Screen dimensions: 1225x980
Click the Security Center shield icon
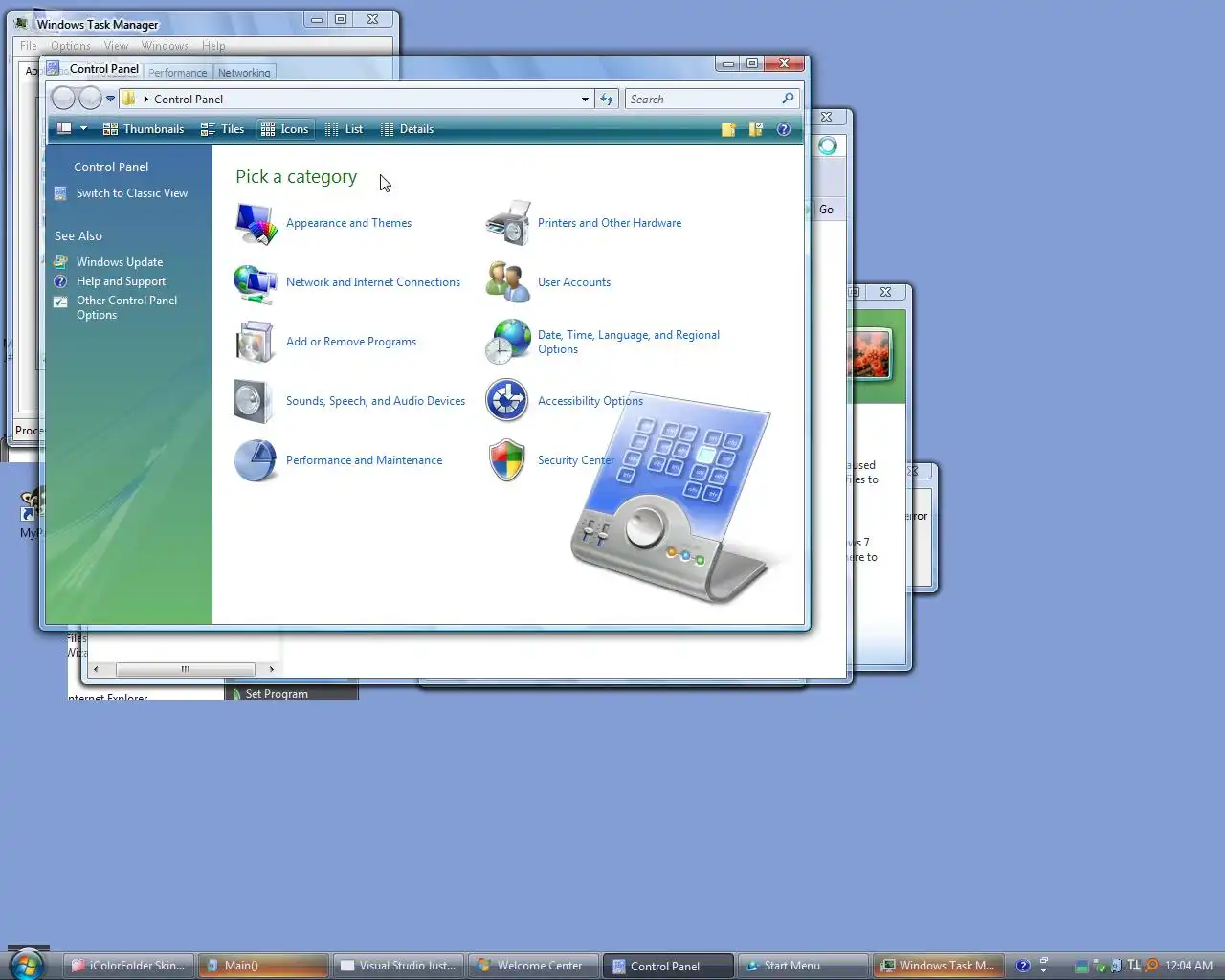(507, 460)
